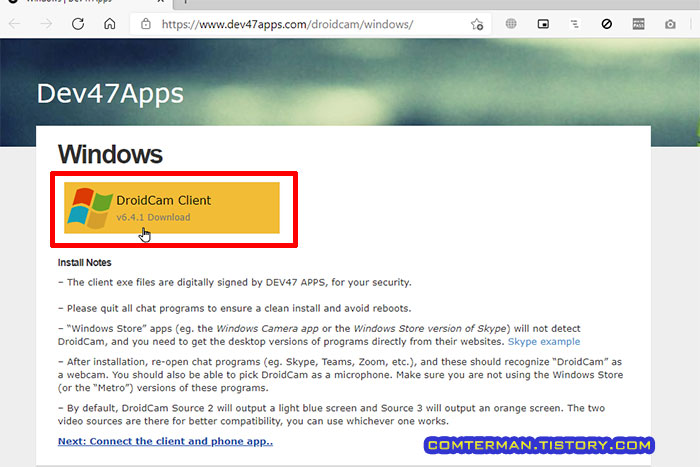Viewport: 700px width, 467px height.
Task: Open the list-lines toolbar icon
Action: coord(575,24)
